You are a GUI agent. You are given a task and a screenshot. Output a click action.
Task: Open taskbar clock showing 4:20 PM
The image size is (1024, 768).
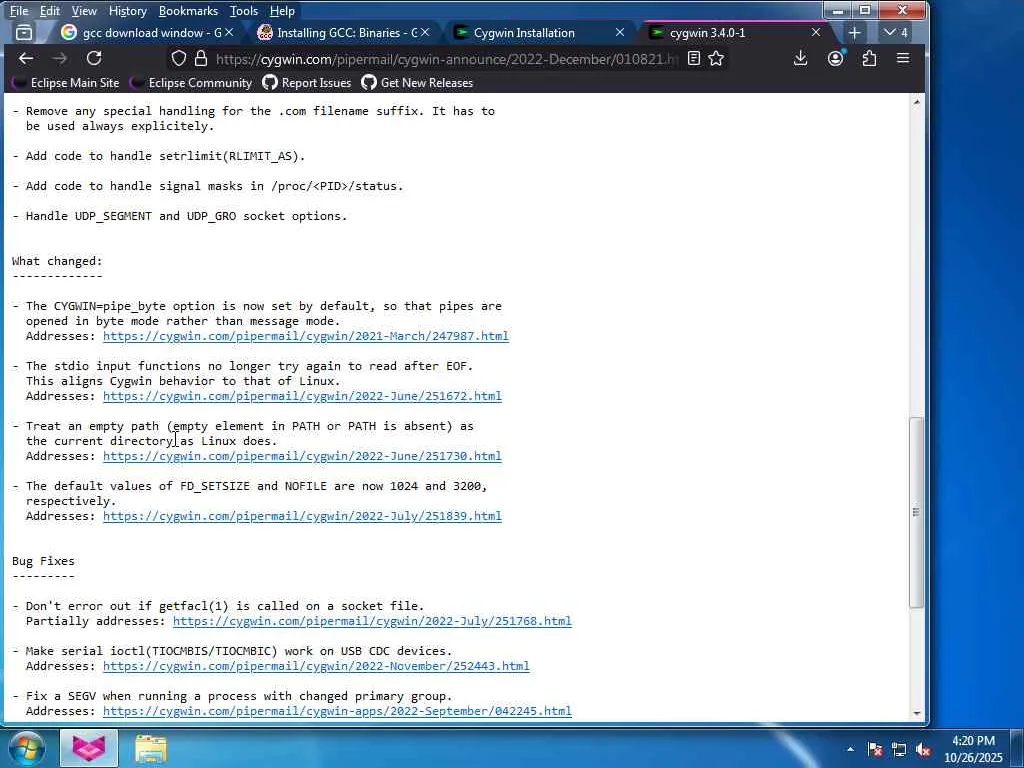(973, 749)
